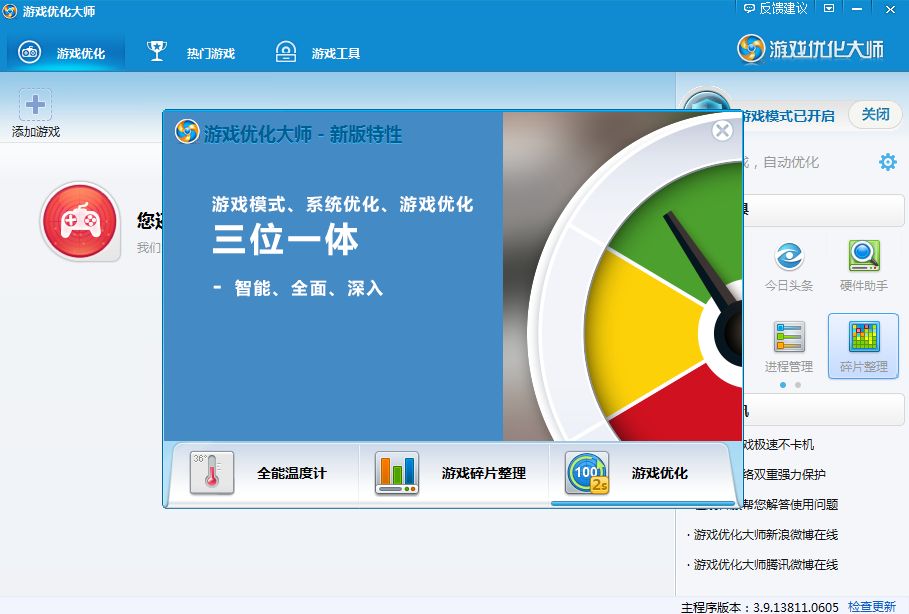
Task: Select the 游戏碎片整理 bar chart icon
Action: (x=395, y=471)
